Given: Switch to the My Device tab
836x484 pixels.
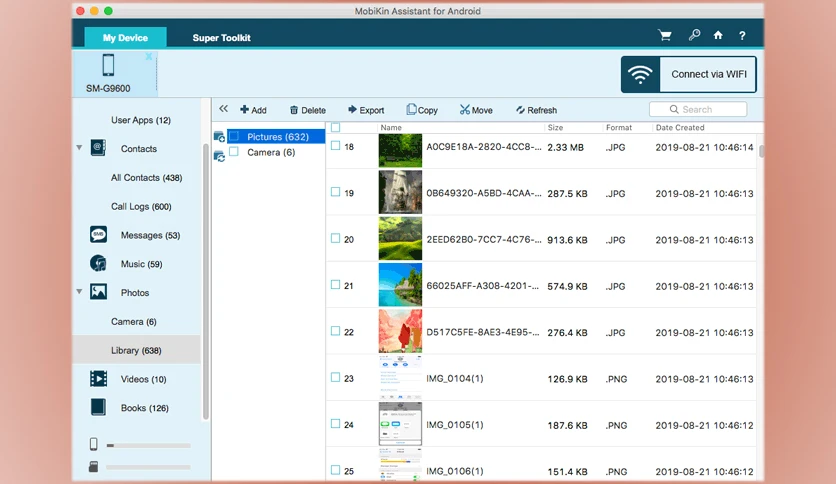Looking at the screenshot, I should [x=125, y=37].
